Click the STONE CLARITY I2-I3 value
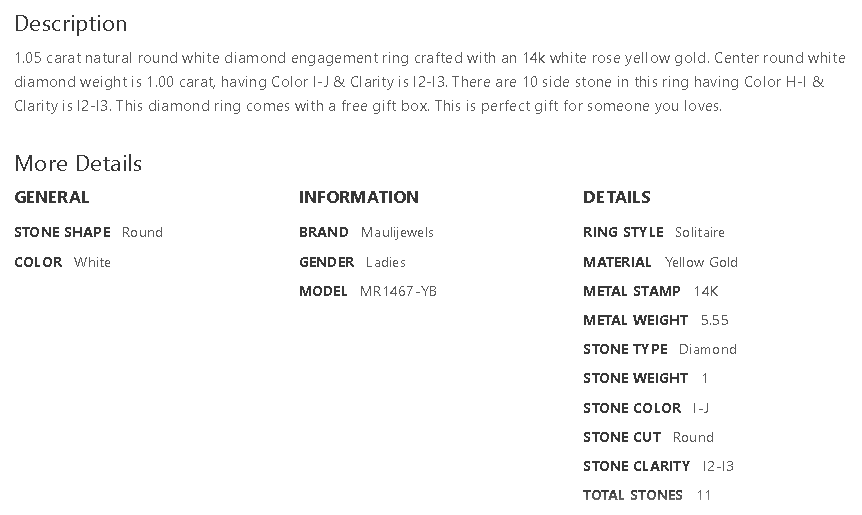This screenshot has width=862, height=515. pyautogui.click(x=718, y=466)
